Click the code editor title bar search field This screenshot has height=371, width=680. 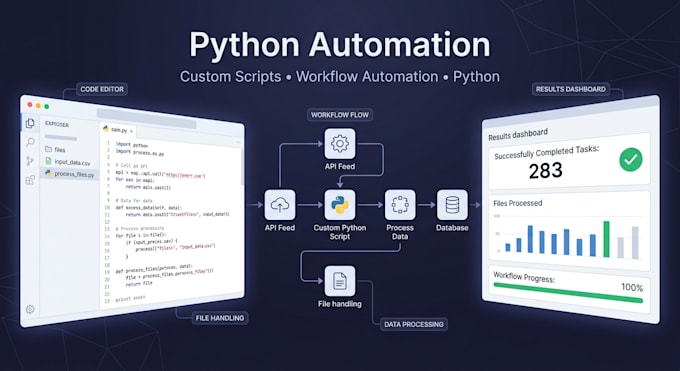[x=146, y=118]
